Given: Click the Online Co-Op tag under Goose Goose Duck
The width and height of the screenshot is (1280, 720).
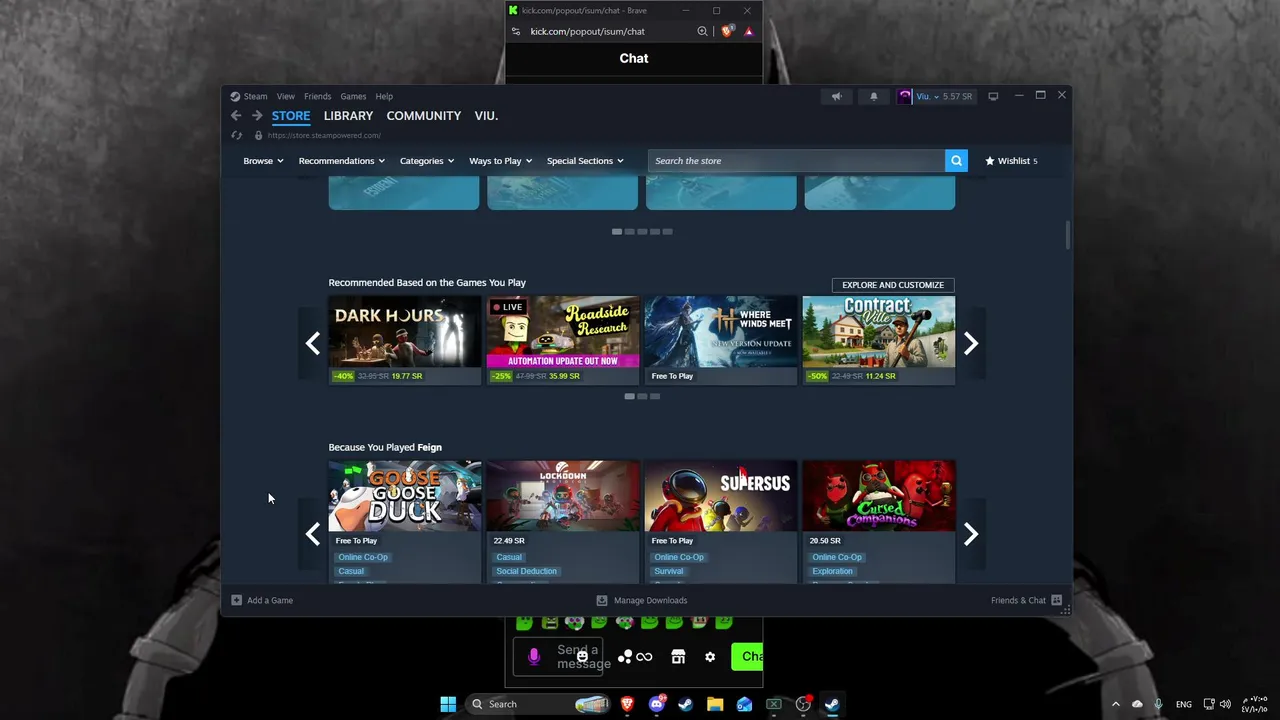Looking at the screenshot, I should pos(363,557).
